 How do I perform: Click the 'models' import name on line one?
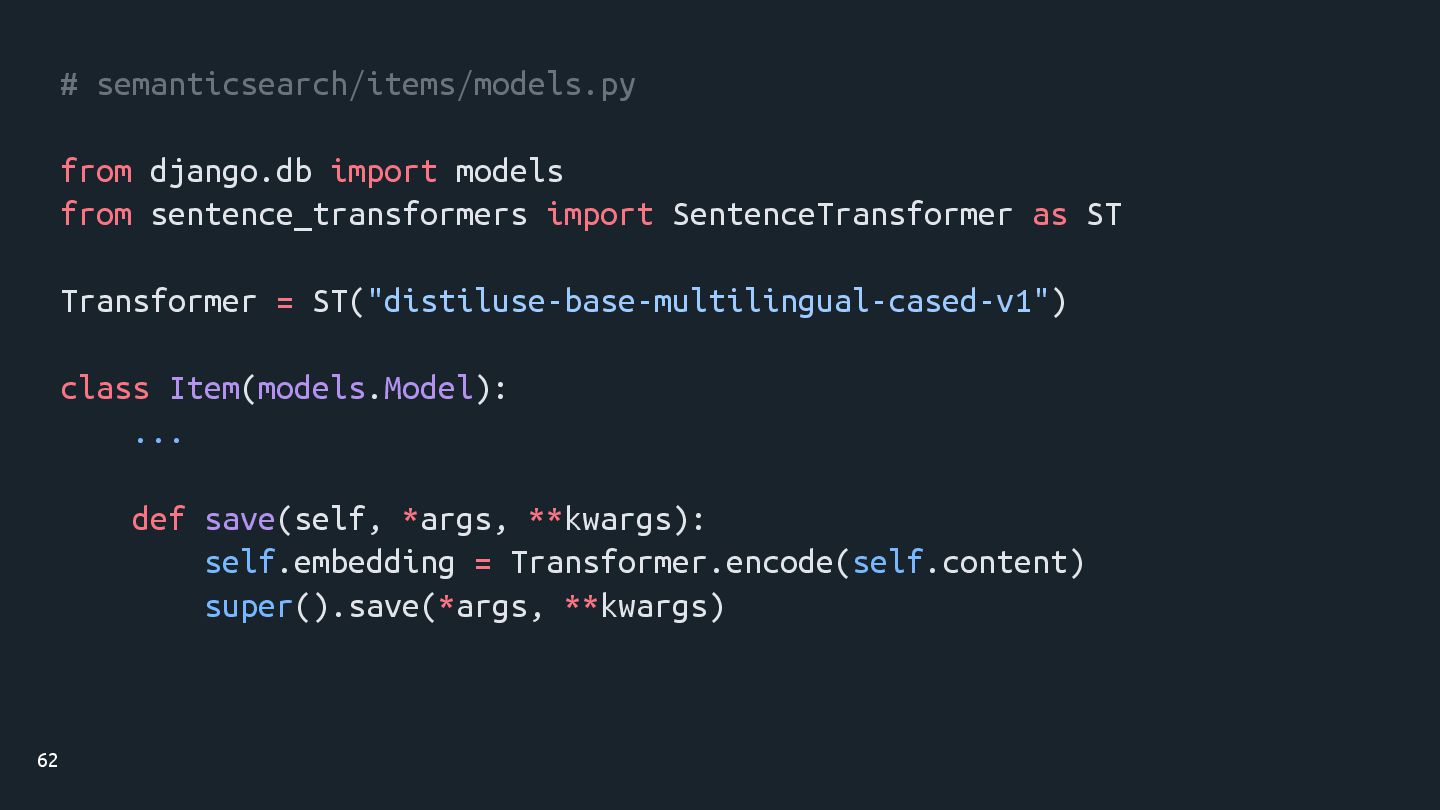point(509,172)
